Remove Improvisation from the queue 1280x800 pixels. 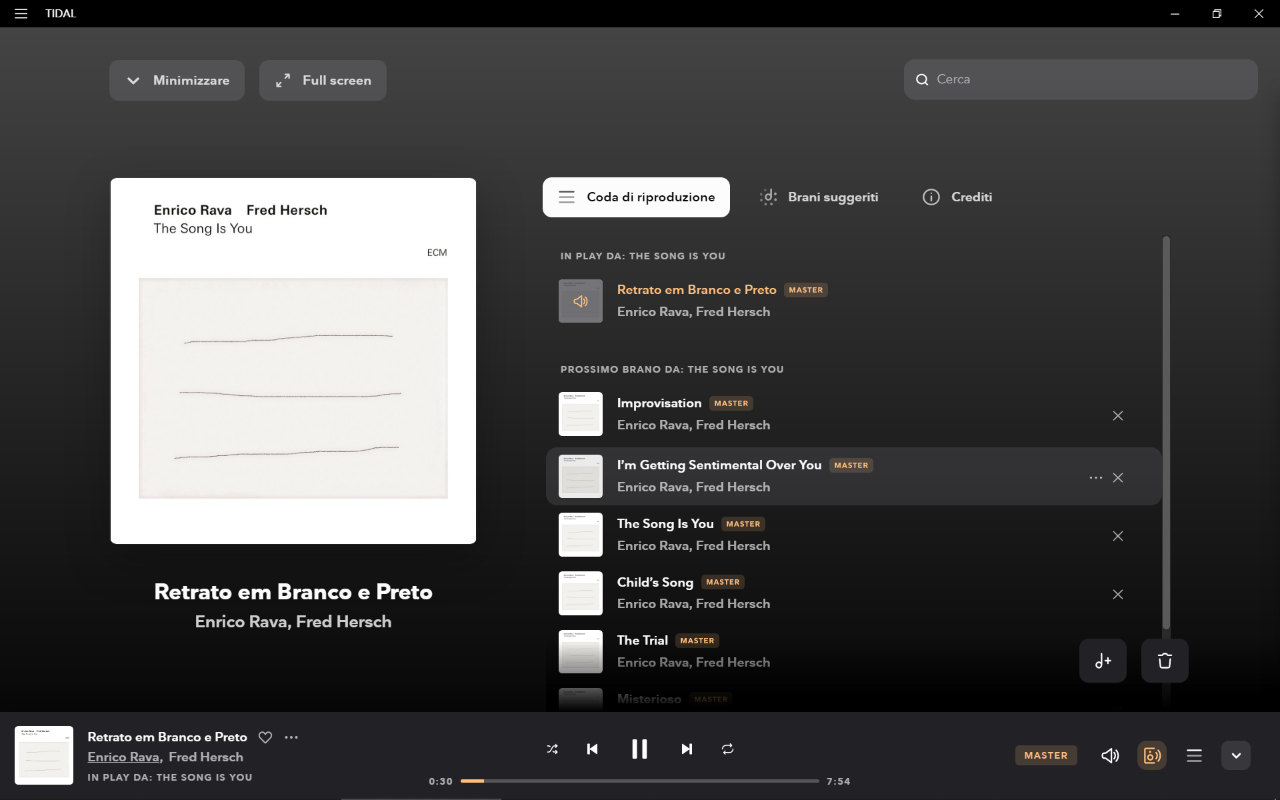pos(1118,415)
